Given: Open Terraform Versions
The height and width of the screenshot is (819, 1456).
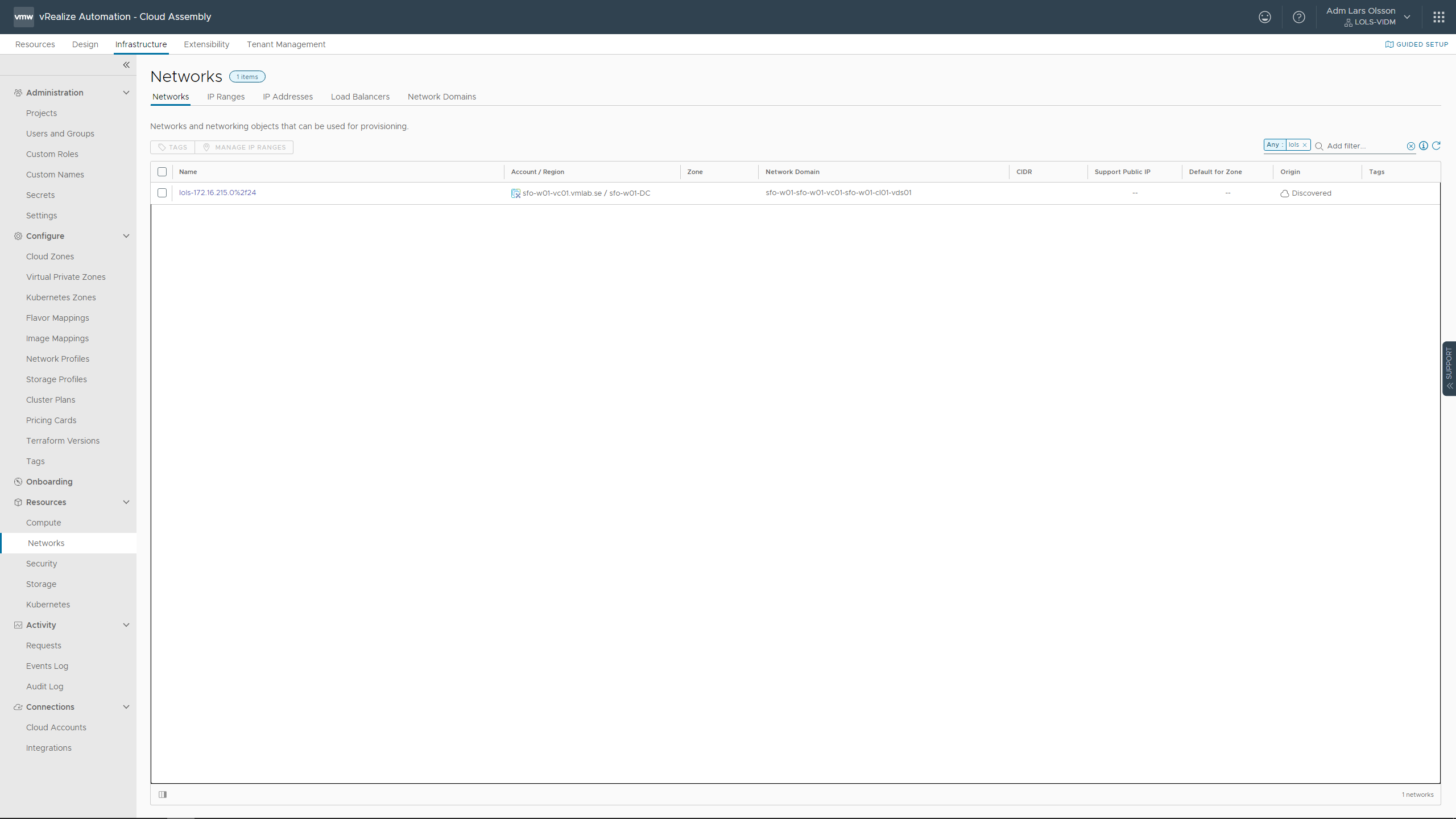Looking at the screenshot, I should coord(63,441).
